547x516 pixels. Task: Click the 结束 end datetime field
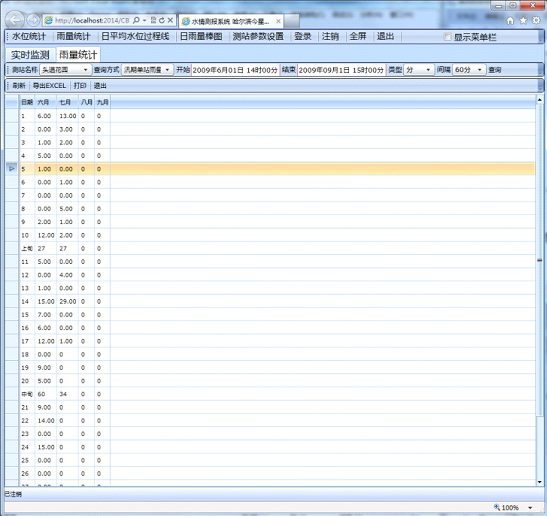341,70
